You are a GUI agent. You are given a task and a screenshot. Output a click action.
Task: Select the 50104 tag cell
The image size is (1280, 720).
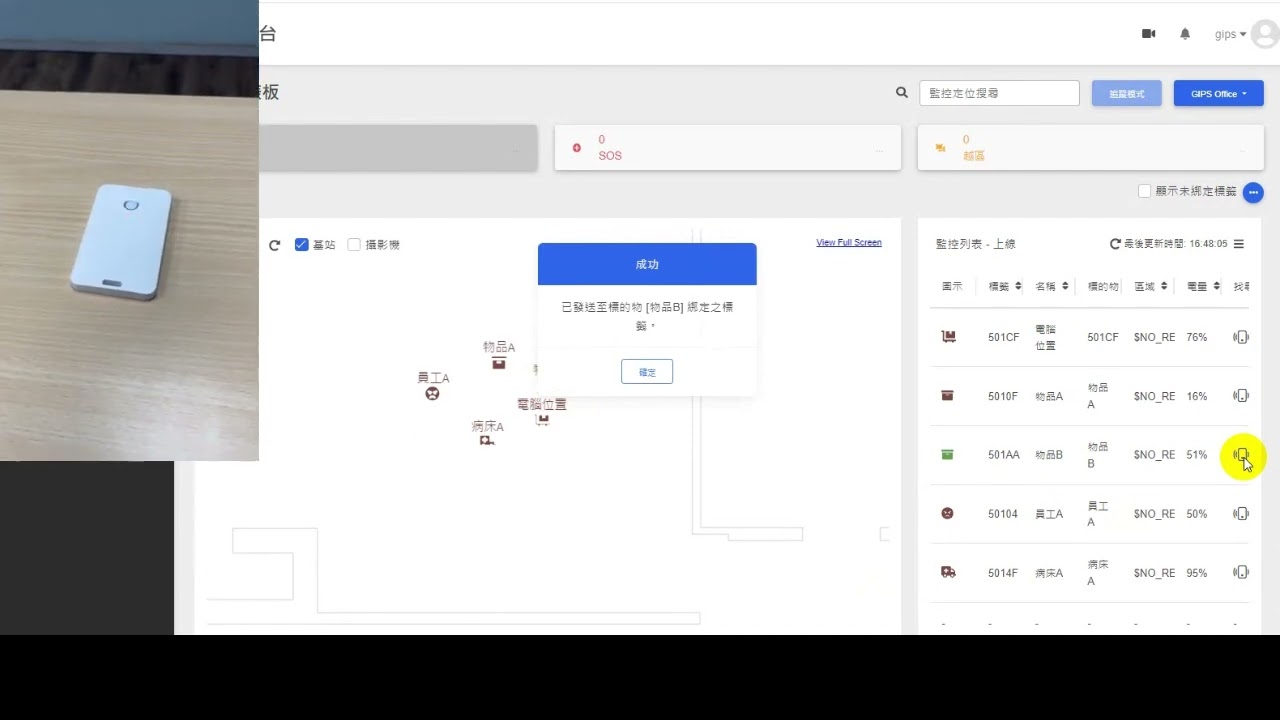[1002, 514]
